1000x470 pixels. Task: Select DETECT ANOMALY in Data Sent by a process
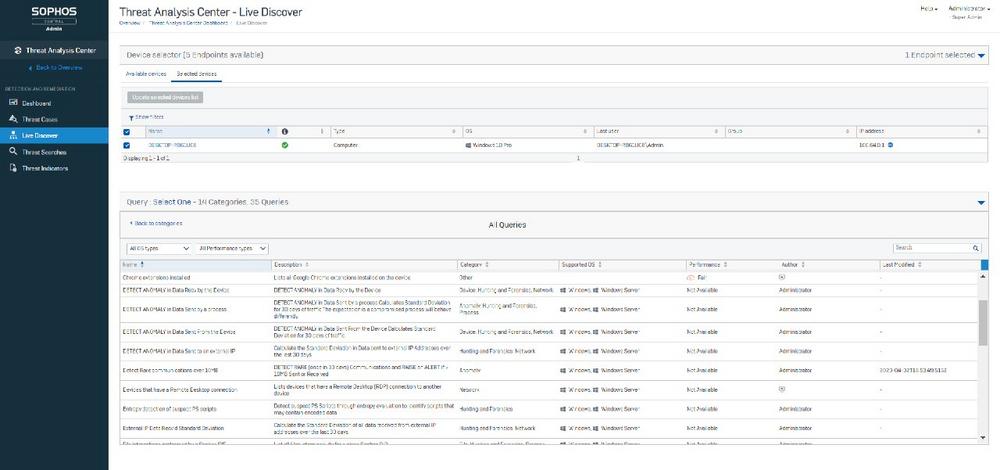click(174, 309)
